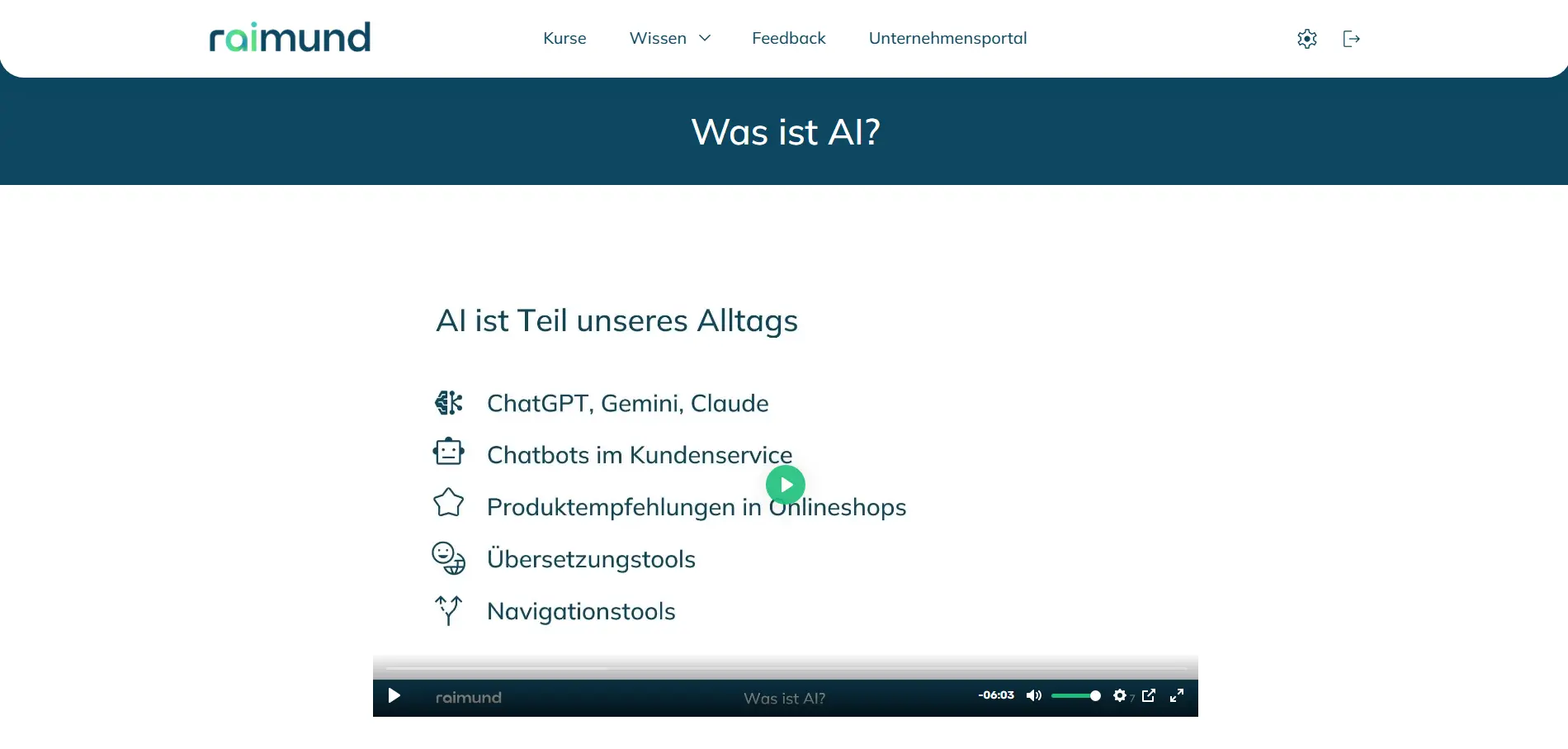Click the robot icon beside Chatbots im Kundenservice
This screenshot has height=749, width=1568.
(448, 452)
